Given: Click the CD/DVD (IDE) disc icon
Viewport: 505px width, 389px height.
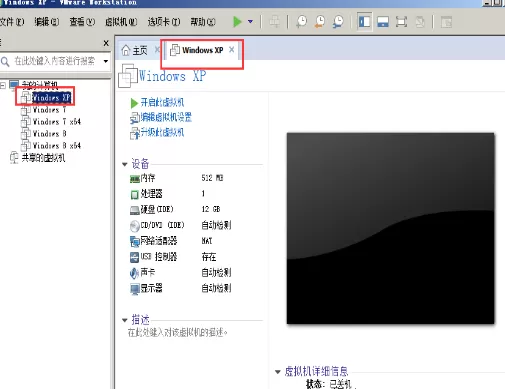Looking at the screenshot, I should pos(135,226).
